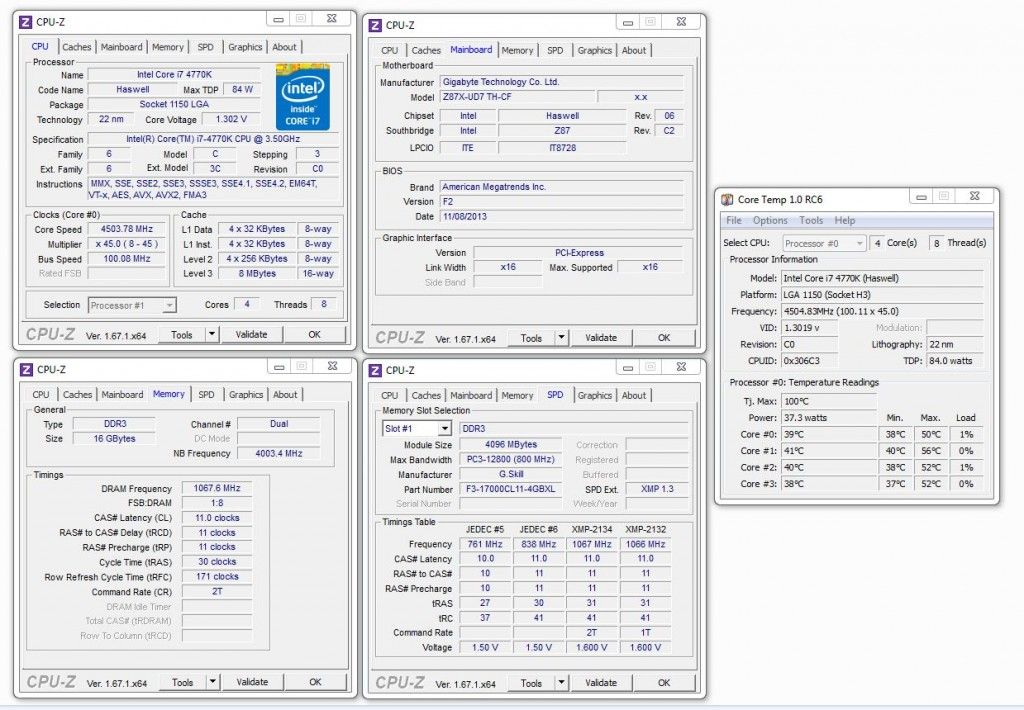Click the CPU-Z title icon in the Memory Slot Selection window
The width and height of the screenshot is (1024, 710).
click(375, 370)
